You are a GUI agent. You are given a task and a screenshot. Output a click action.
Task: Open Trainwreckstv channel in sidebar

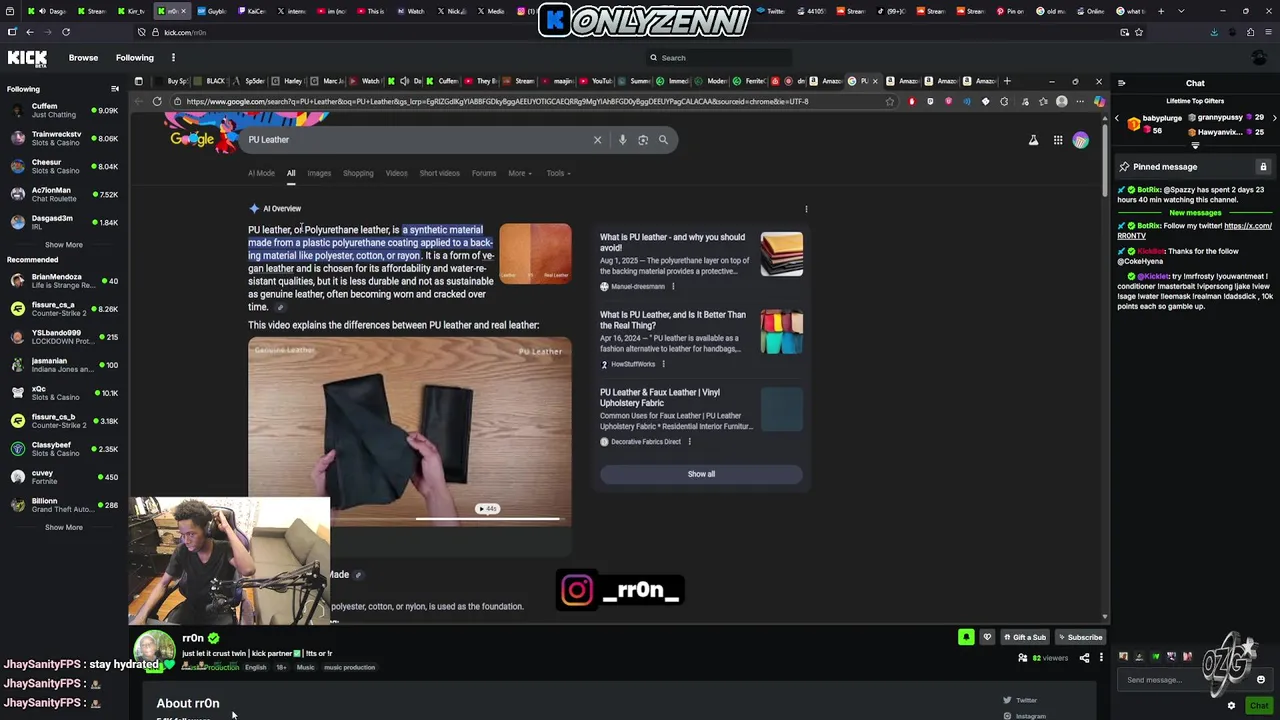(62, 138)
